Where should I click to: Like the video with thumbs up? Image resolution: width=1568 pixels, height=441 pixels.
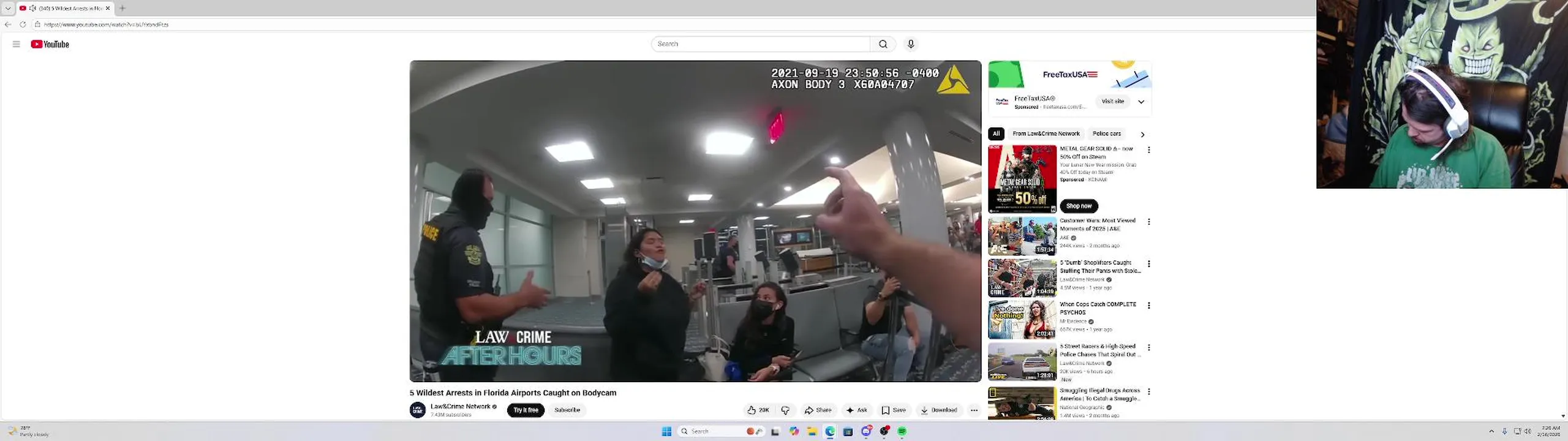(758, 410)
